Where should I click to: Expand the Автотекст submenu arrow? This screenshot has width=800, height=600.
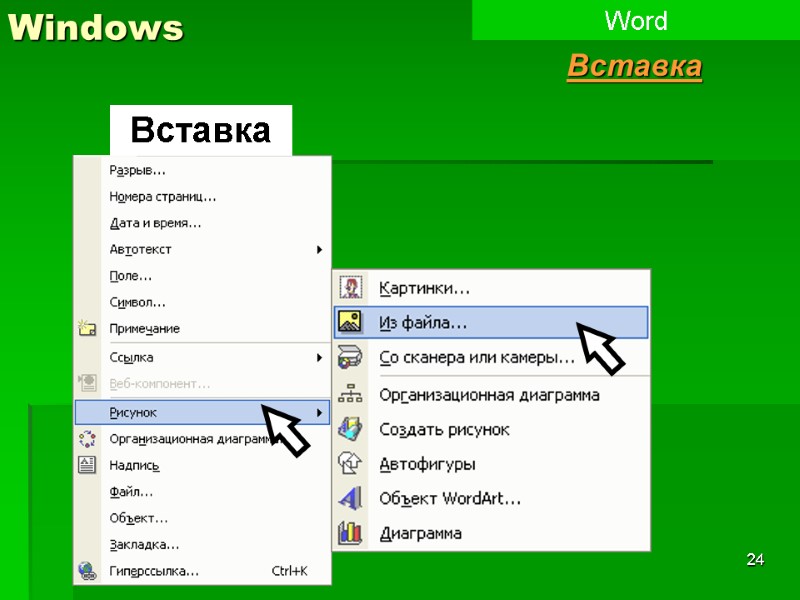pyautogui.click(x=319, y=249)
